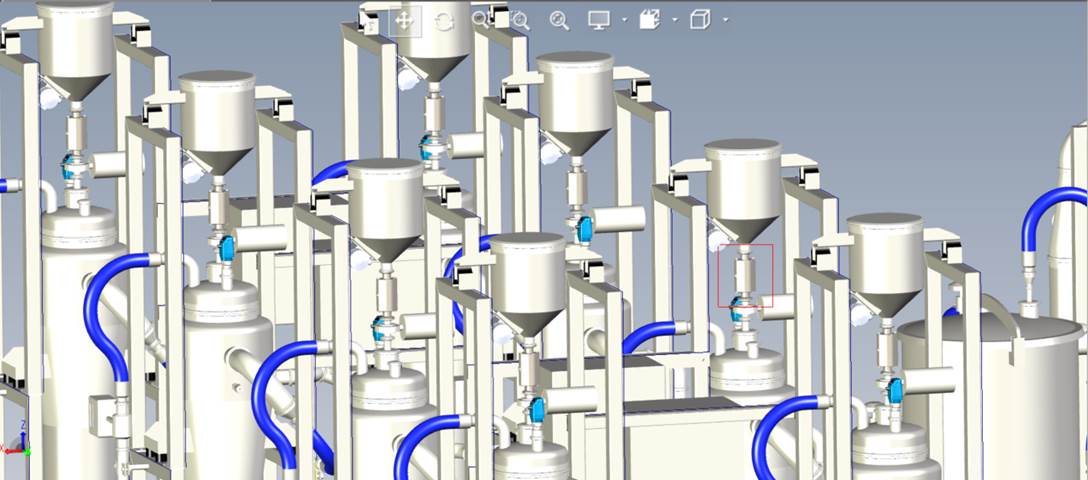Viewport: 1088px width, 480px height.
Task: Click the monitor display settings icon
Action: coord(599,20)
